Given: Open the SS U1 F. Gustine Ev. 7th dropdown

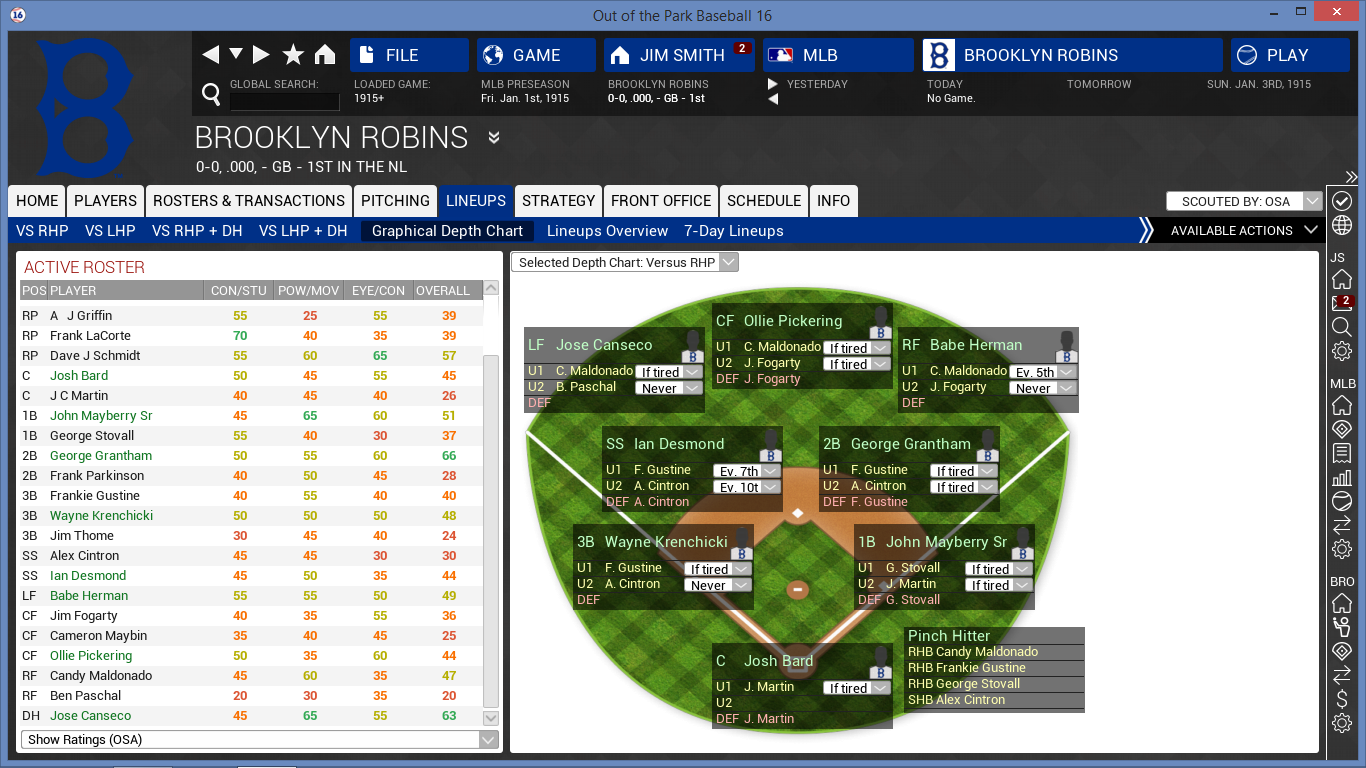Looking at the screenshot, I should click(747, 471).
